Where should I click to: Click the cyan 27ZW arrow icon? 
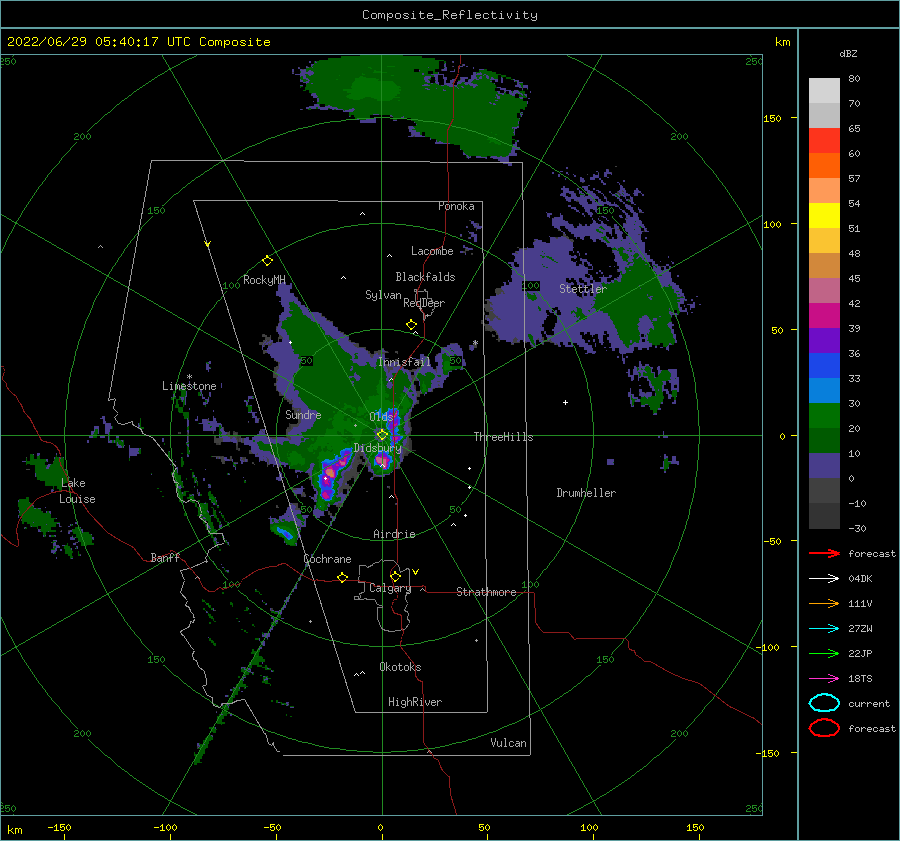(x=824, y=629)
